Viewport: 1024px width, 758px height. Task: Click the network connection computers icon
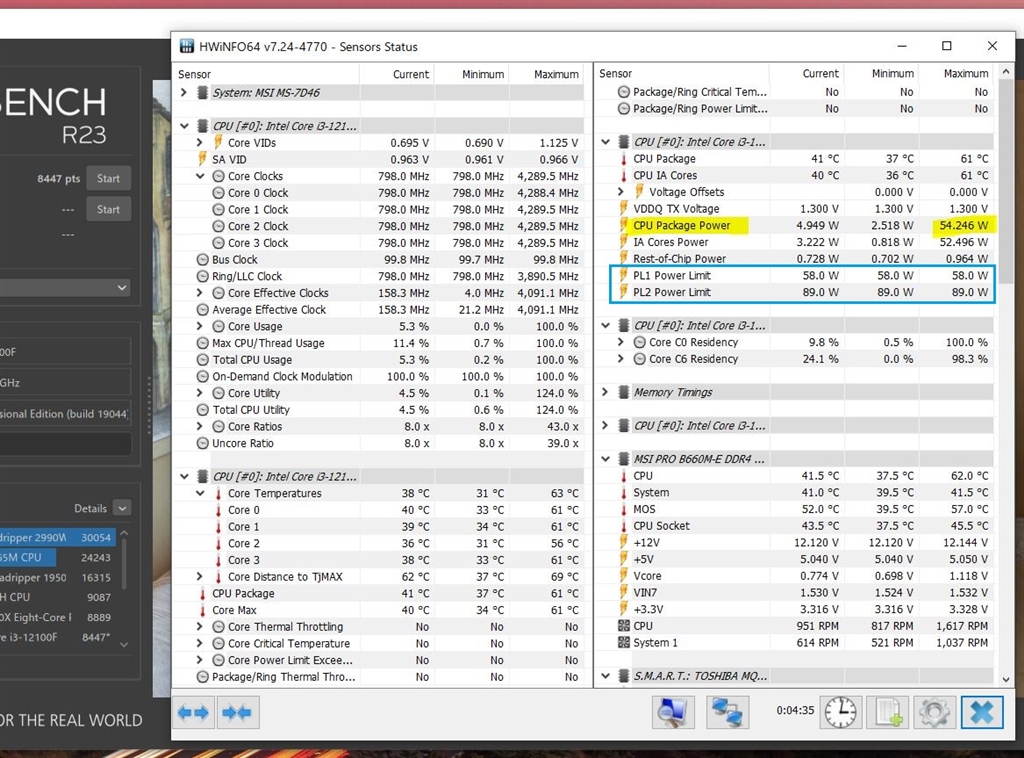click(727, 712)
